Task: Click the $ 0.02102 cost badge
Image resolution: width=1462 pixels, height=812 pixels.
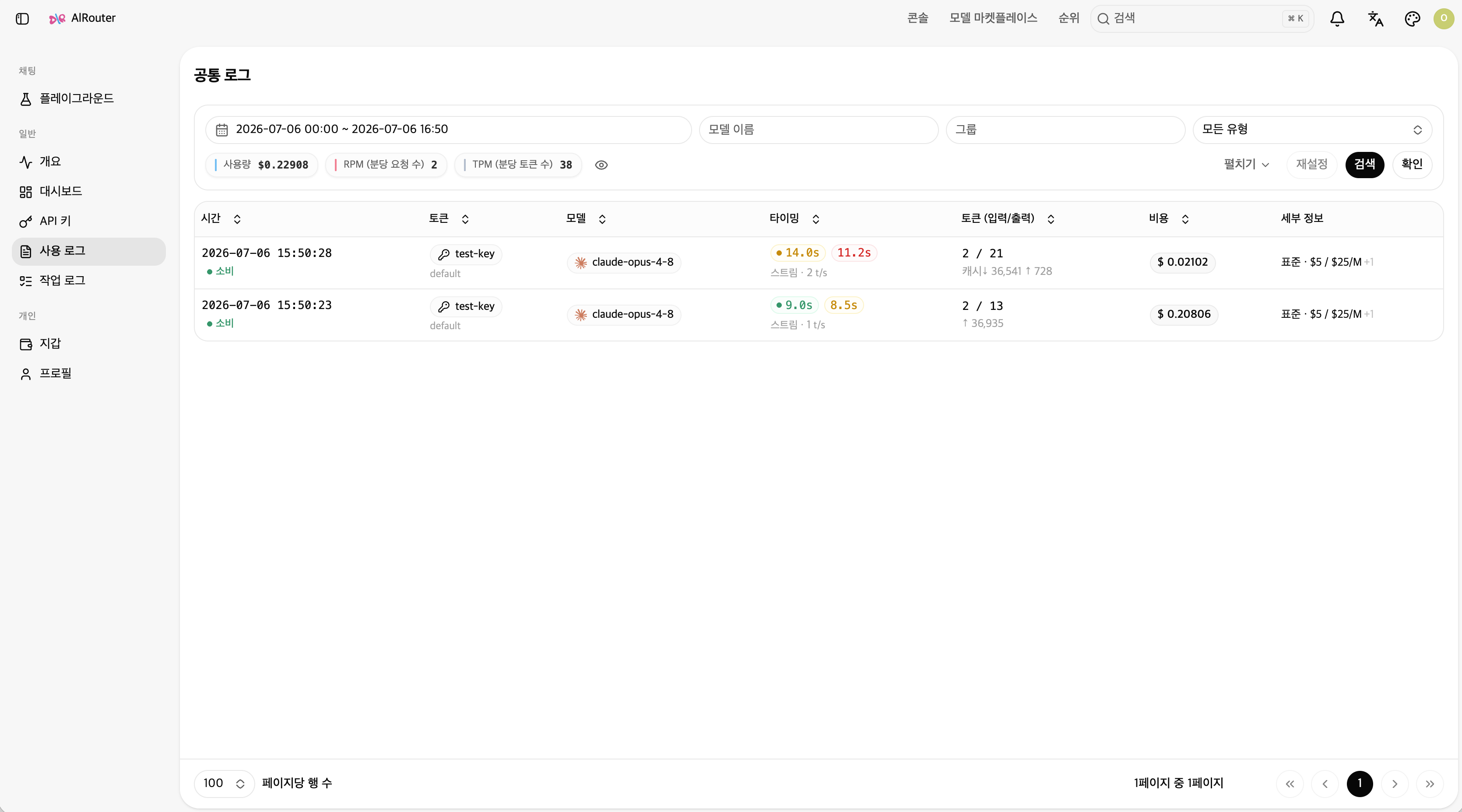Action: tap(1182, 262)
